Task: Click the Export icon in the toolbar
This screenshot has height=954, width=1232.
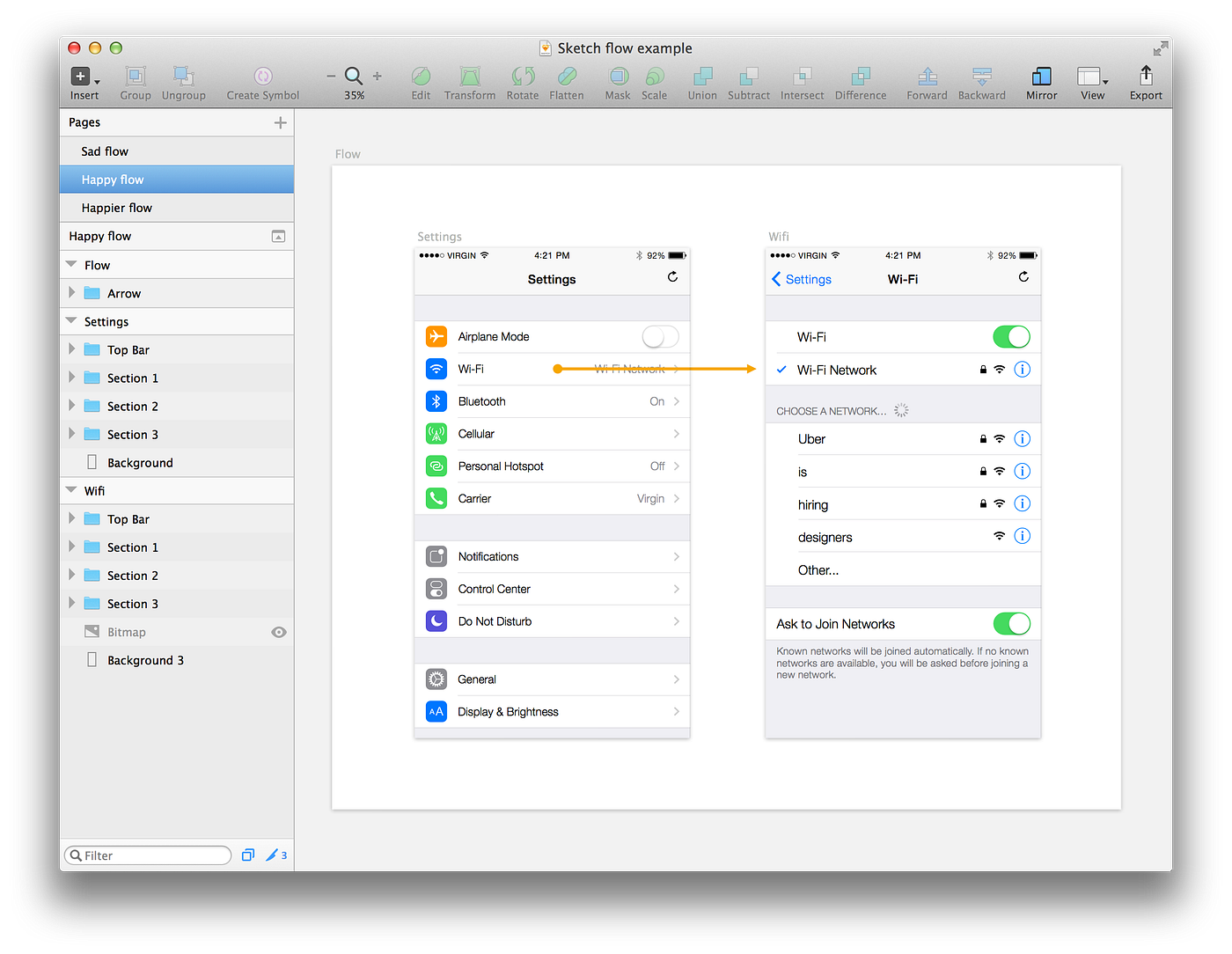Action: point(1145,79)
